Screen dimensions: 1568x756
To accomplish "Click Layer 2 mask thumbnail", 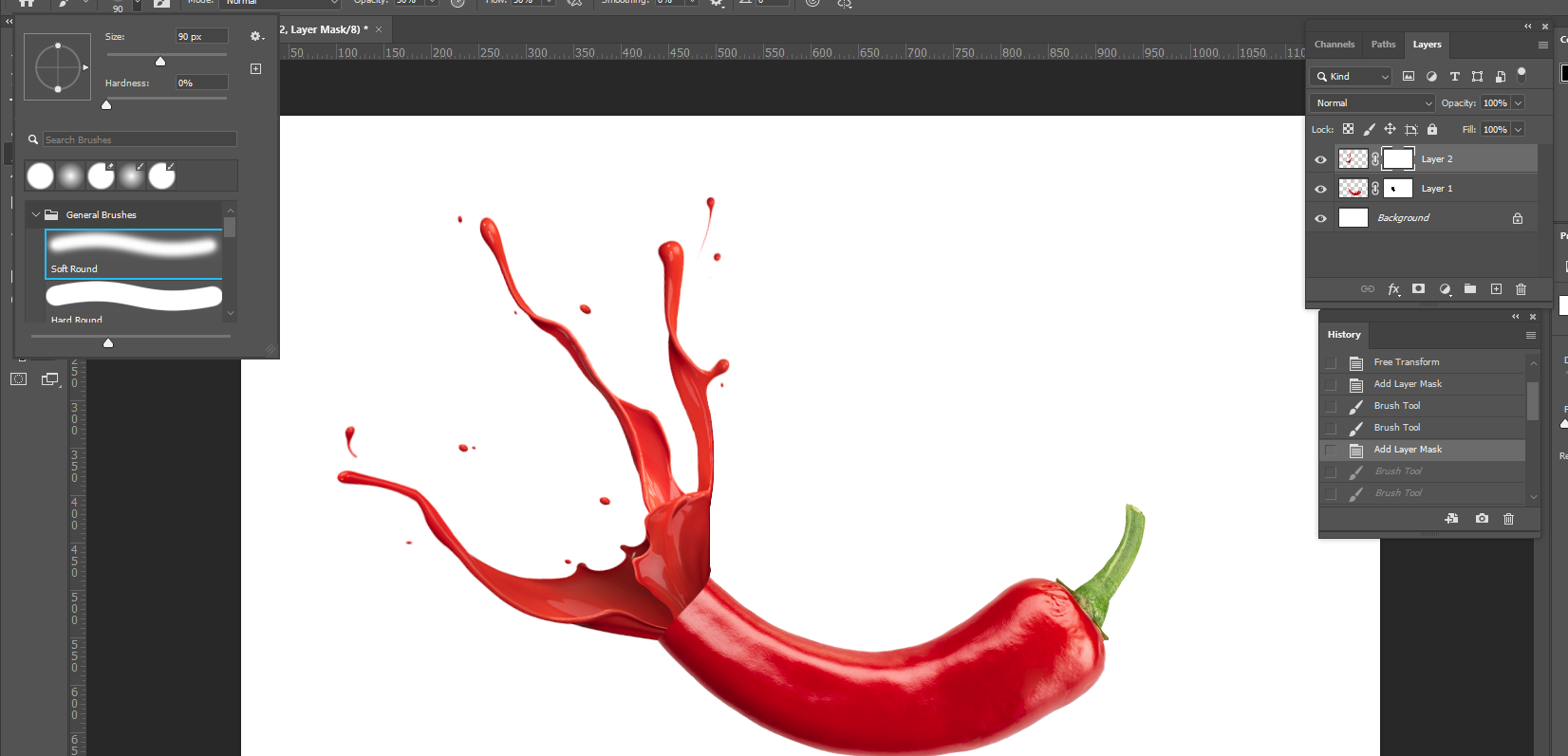I will 1397,159.
